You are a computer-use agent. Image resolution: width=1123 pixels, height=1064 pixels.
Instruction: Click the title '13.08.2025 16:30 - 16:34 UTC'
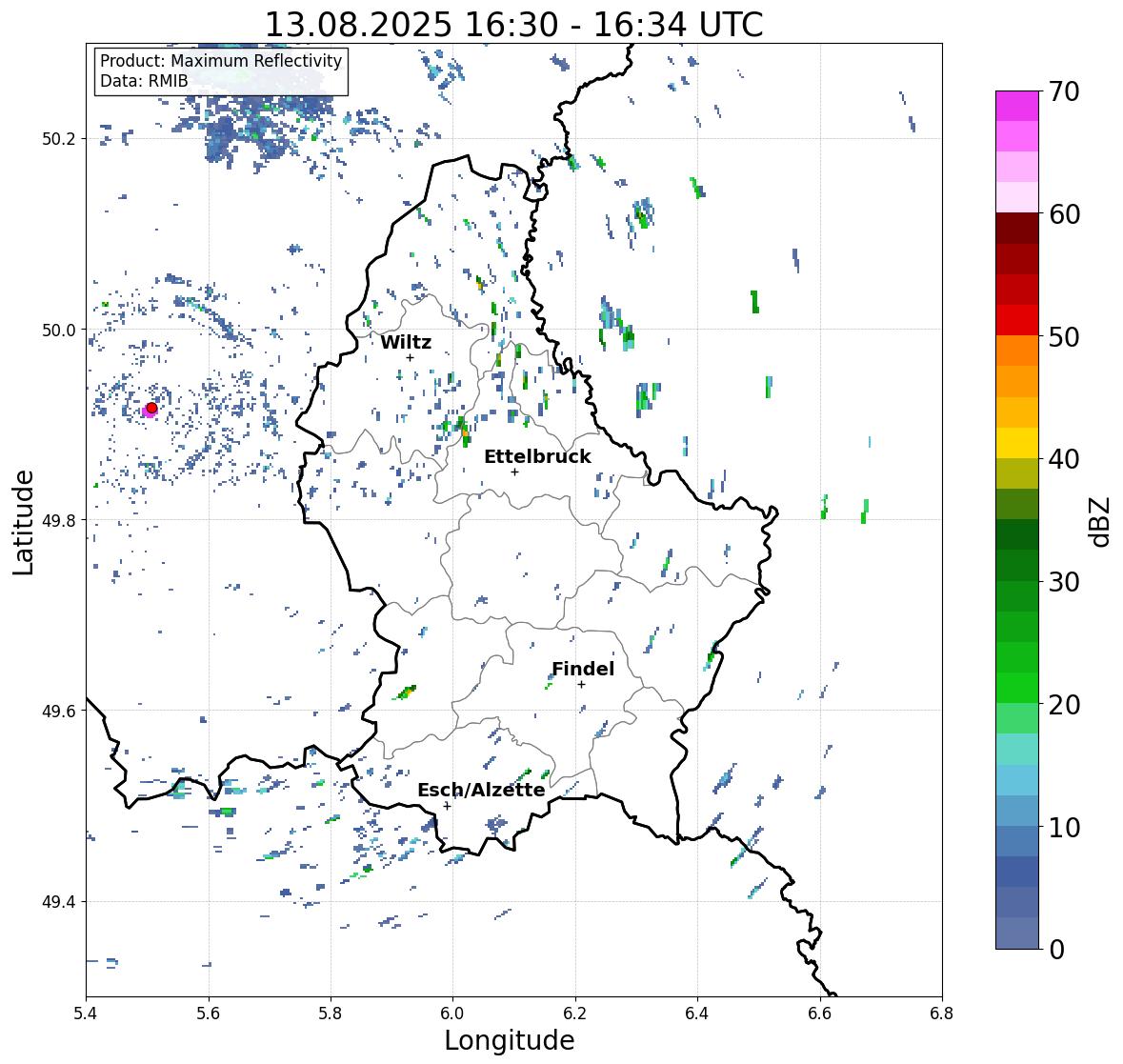(513, 25)
